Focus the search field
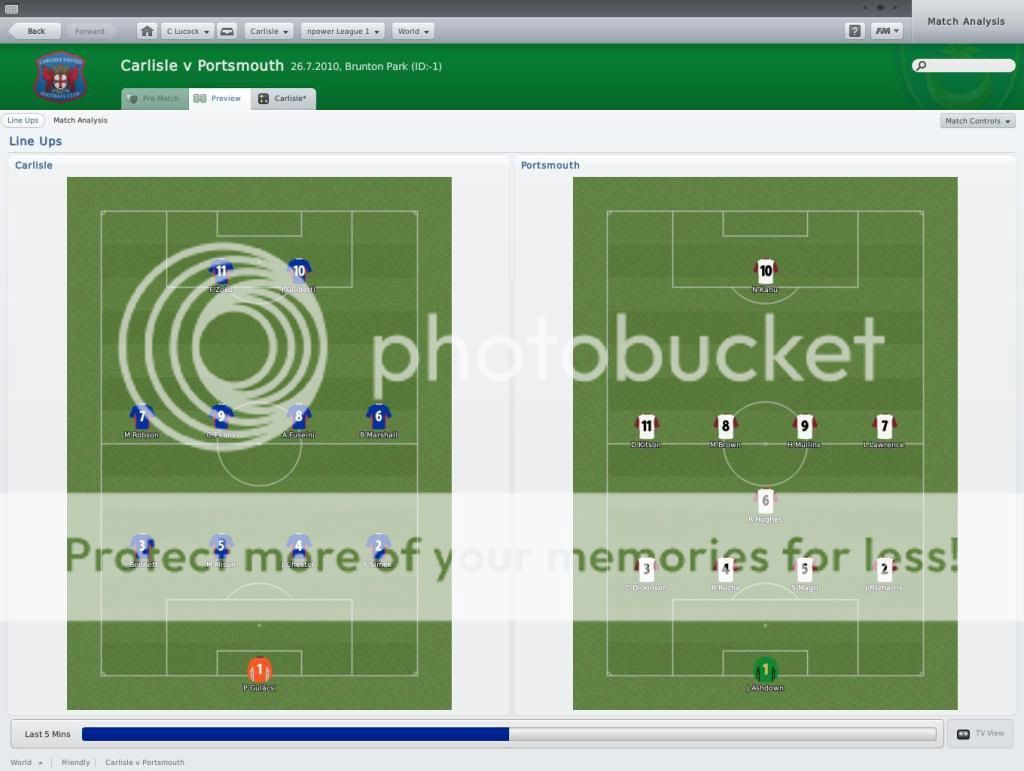Screen dimensions: 1024x771 click(x=964, y=65)
